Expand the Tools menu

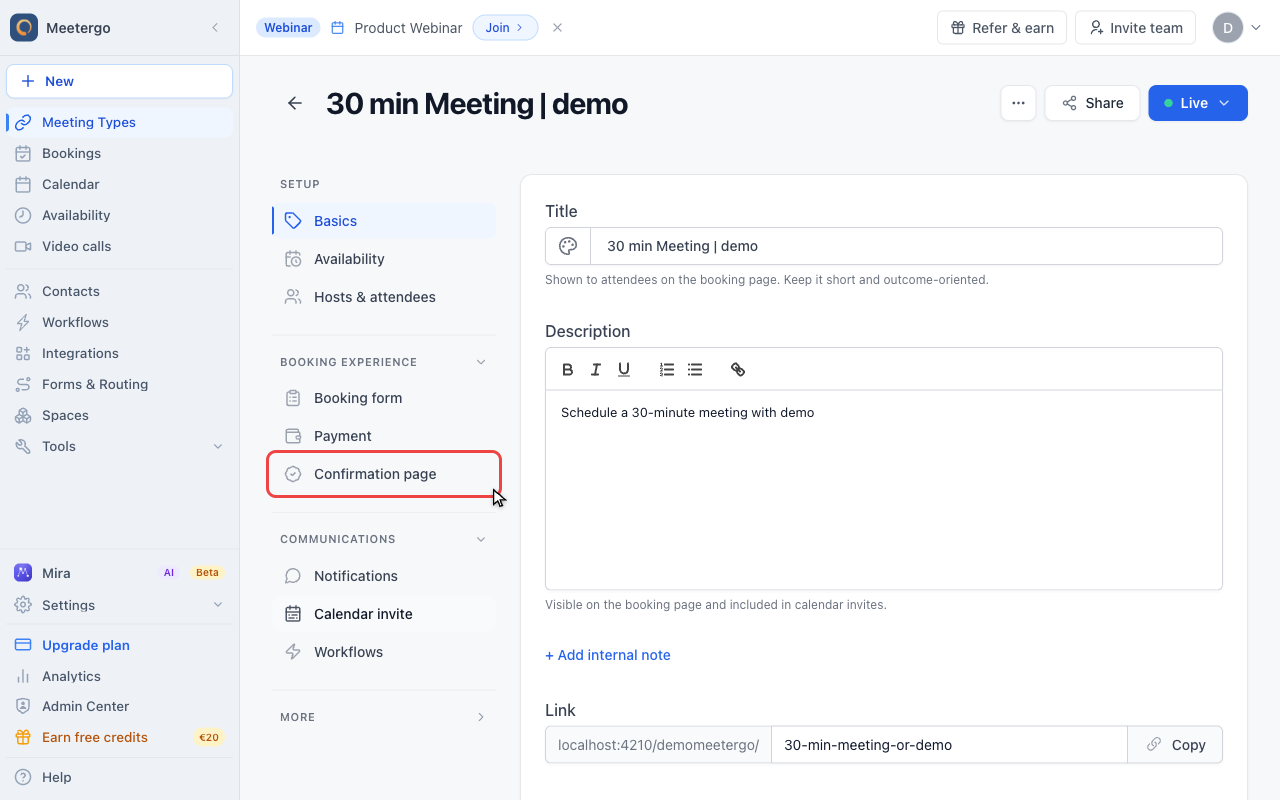(119, 446)
